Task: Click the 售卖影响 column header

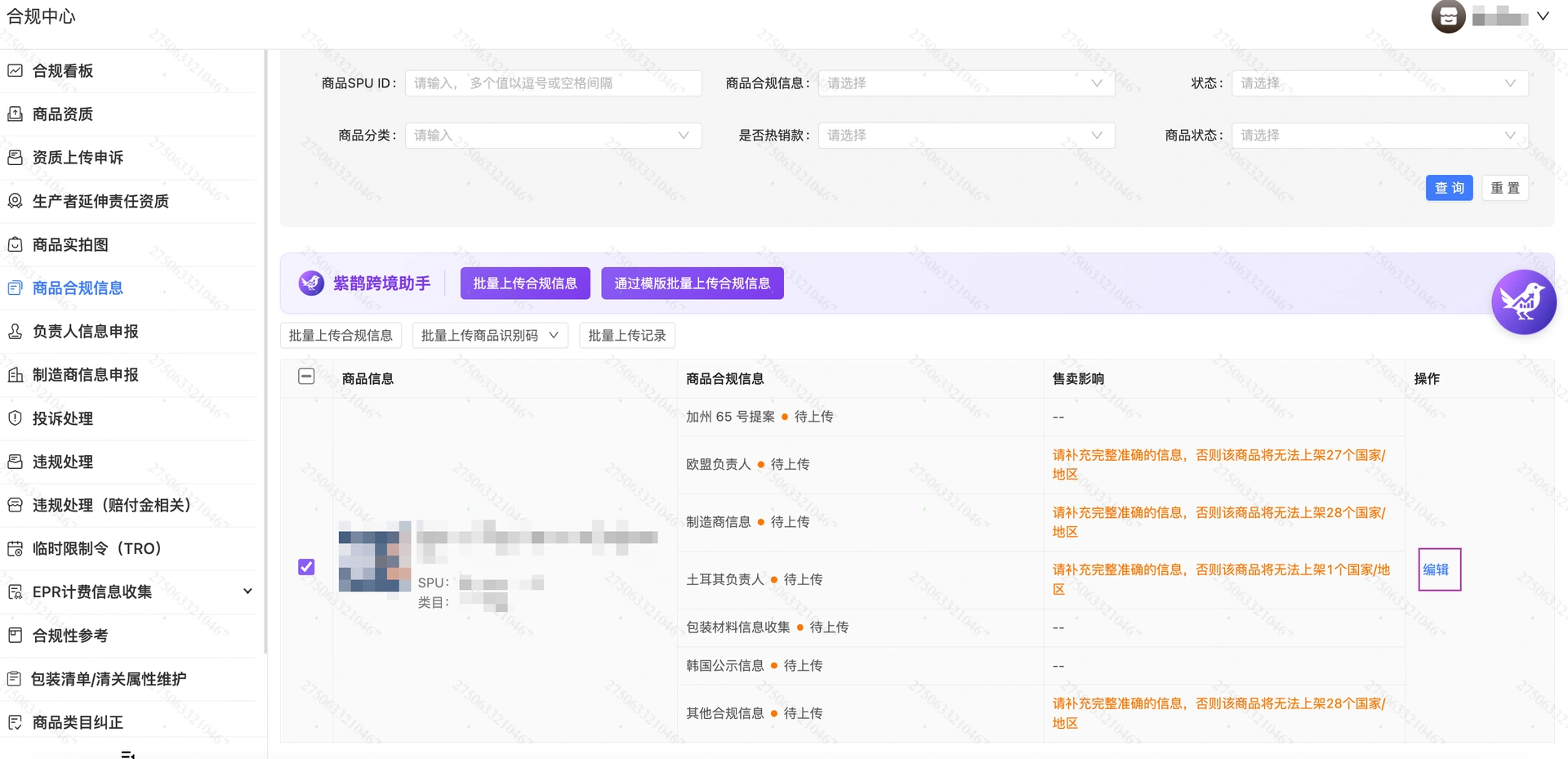Action: click(1078, 378)
